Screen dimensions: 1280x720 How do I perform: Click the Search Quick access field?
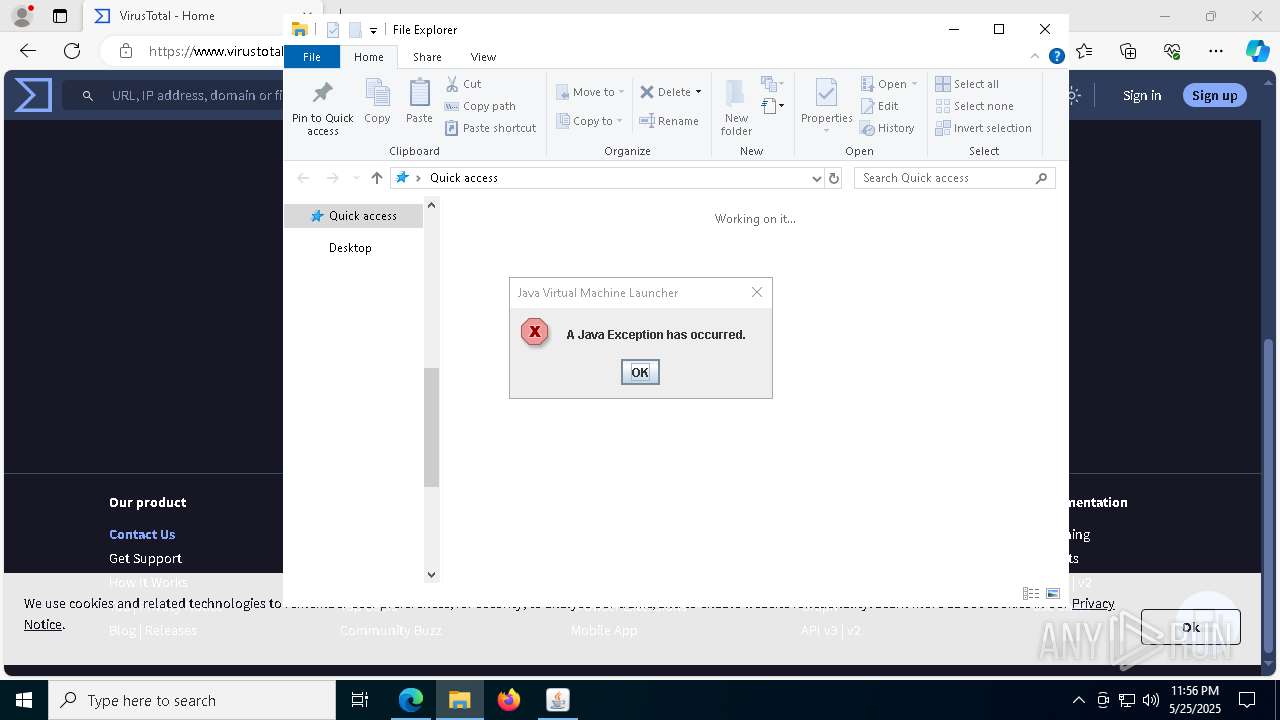[954, 178]
